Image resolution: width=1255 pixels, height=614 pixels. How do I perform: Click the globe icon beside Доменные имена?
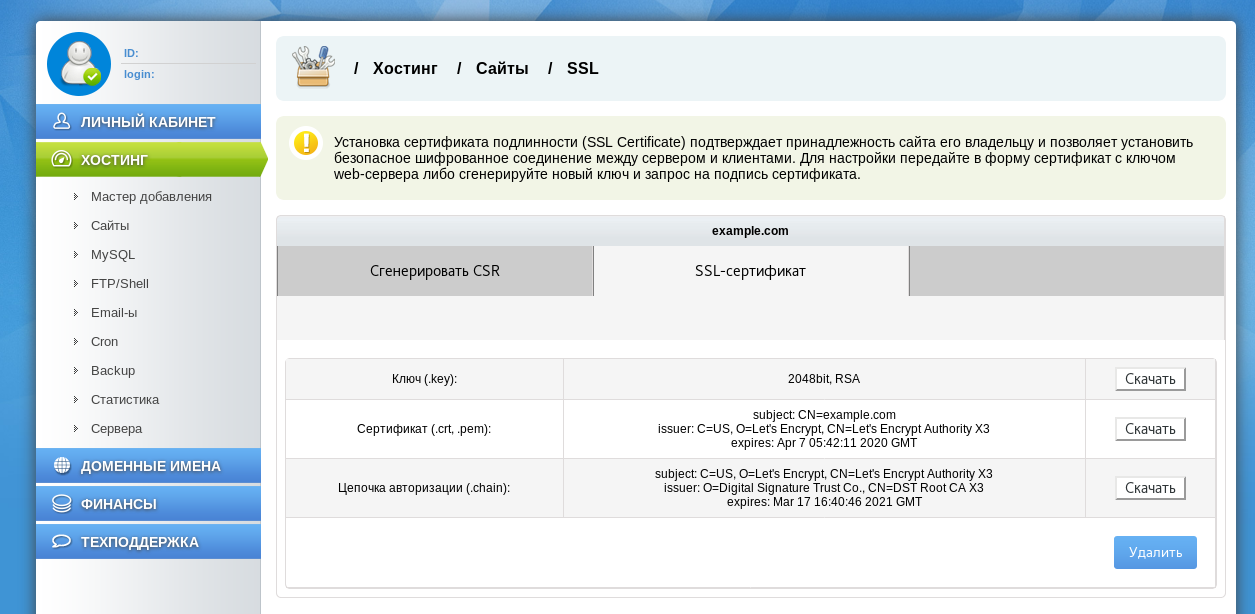pos(62,466)
